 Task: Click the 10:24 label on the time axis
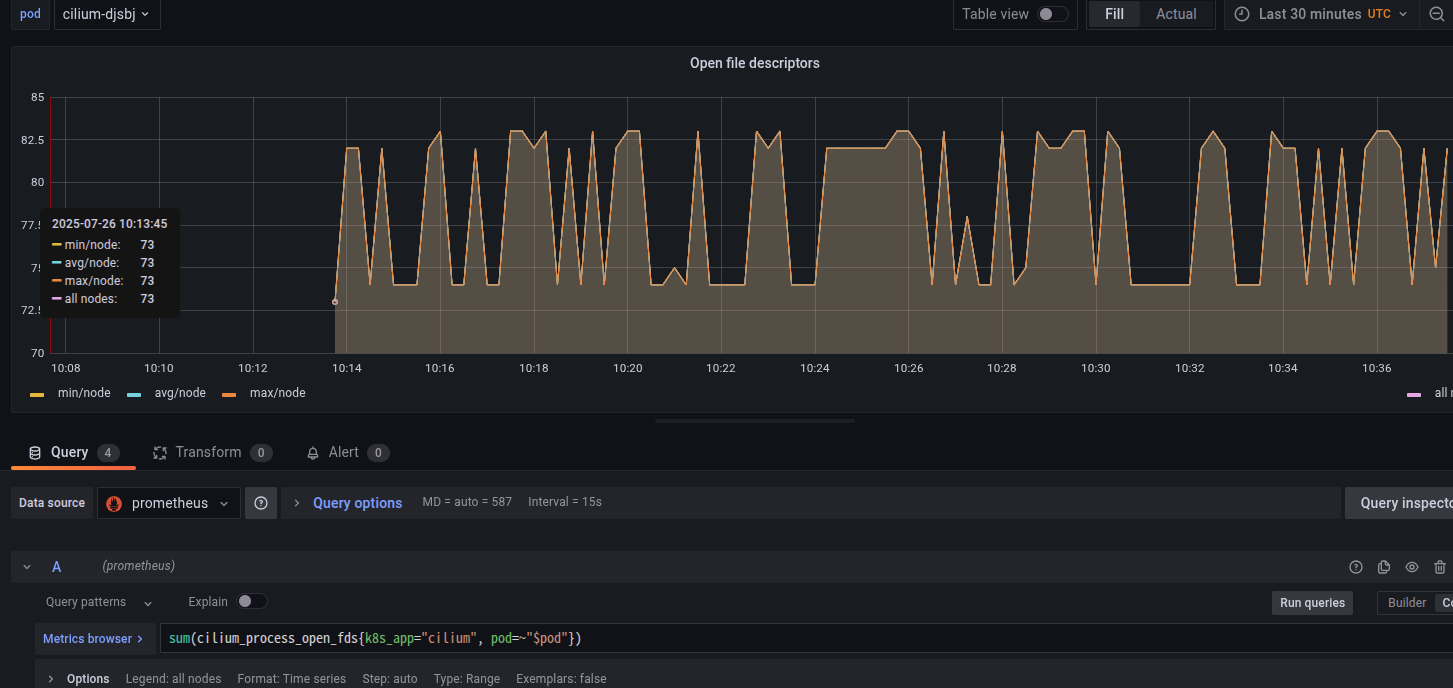point(815,369)
